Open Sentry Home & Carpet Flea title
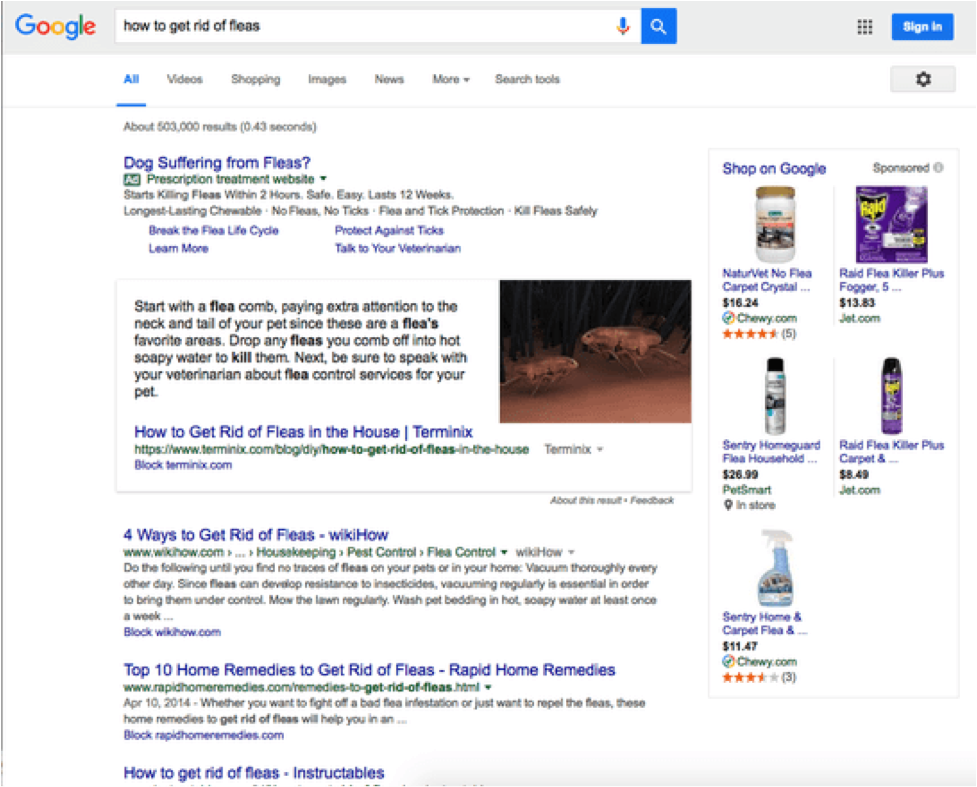The height and width of the screenshot is (787, 977). (x=765, y=623)
